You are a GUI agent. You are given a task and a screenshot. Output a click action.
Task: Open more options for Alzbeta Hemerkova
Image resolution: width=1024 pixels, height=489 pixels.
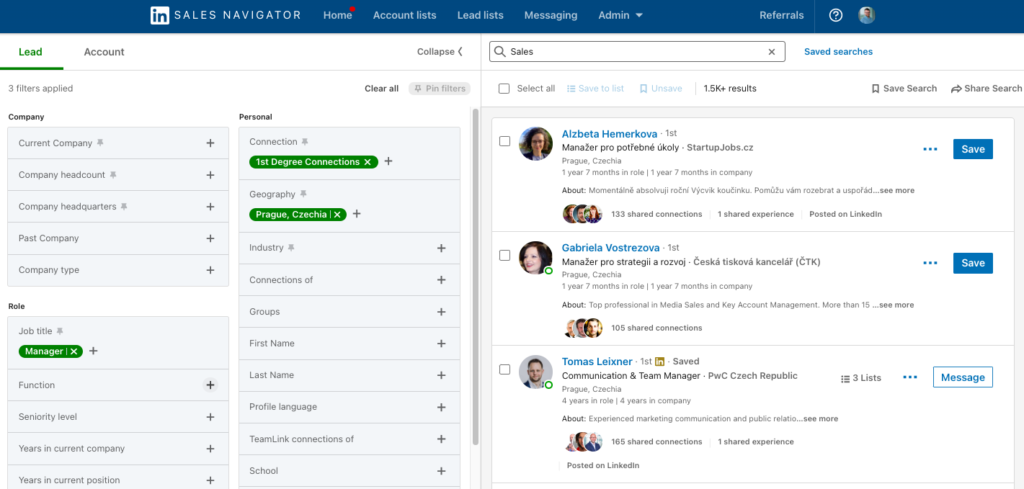[930, 149]
